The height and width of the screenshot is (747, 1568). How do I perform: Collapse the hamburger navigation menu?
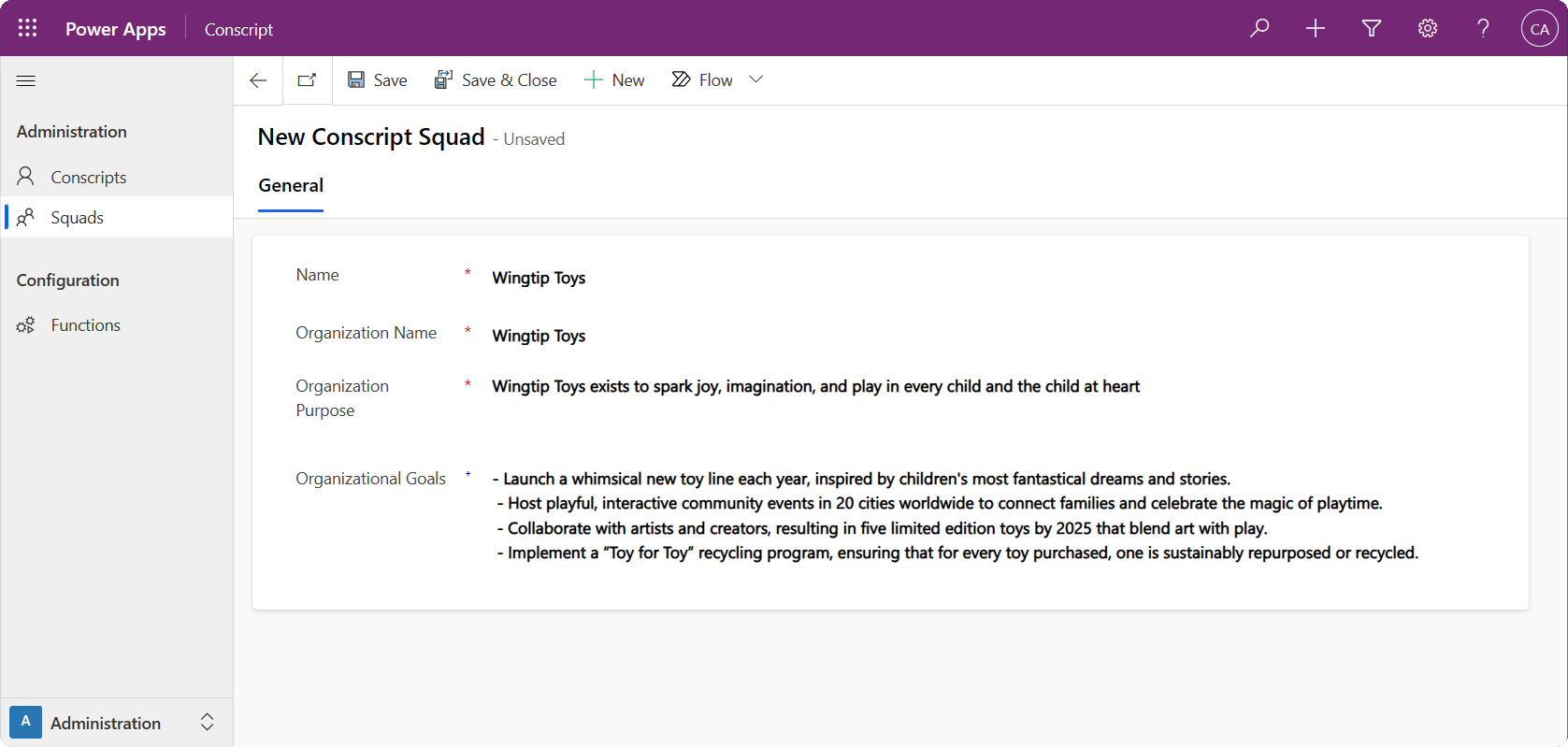click(x=26, y=80)
